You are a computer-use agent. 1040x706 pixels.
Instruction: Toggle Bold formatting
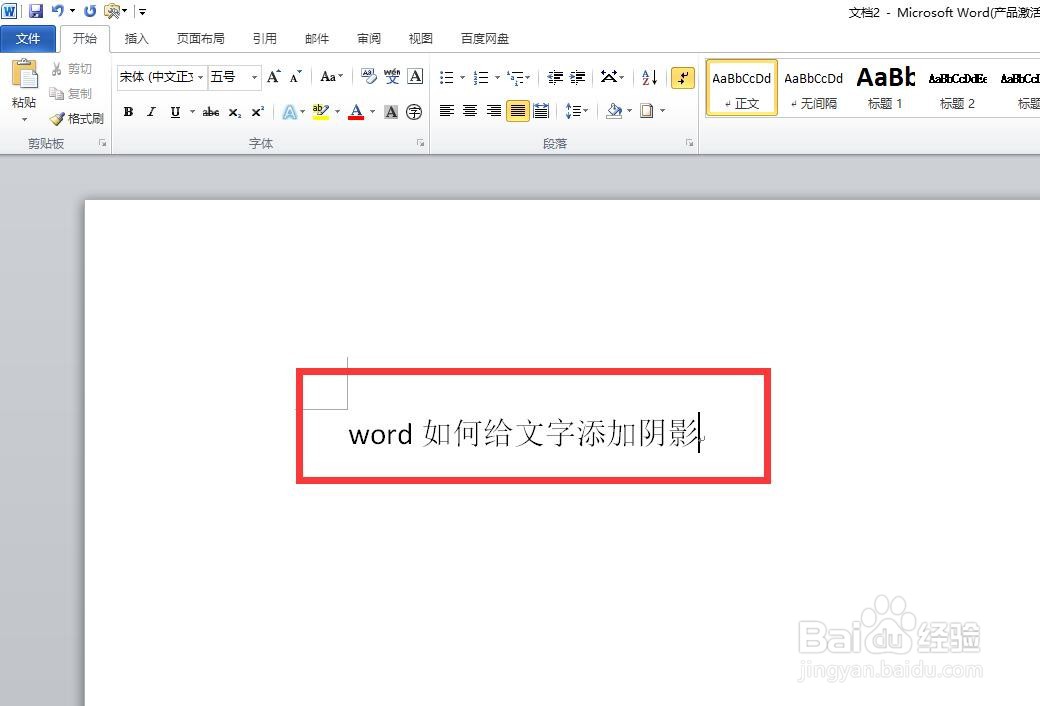pos(129,112)
